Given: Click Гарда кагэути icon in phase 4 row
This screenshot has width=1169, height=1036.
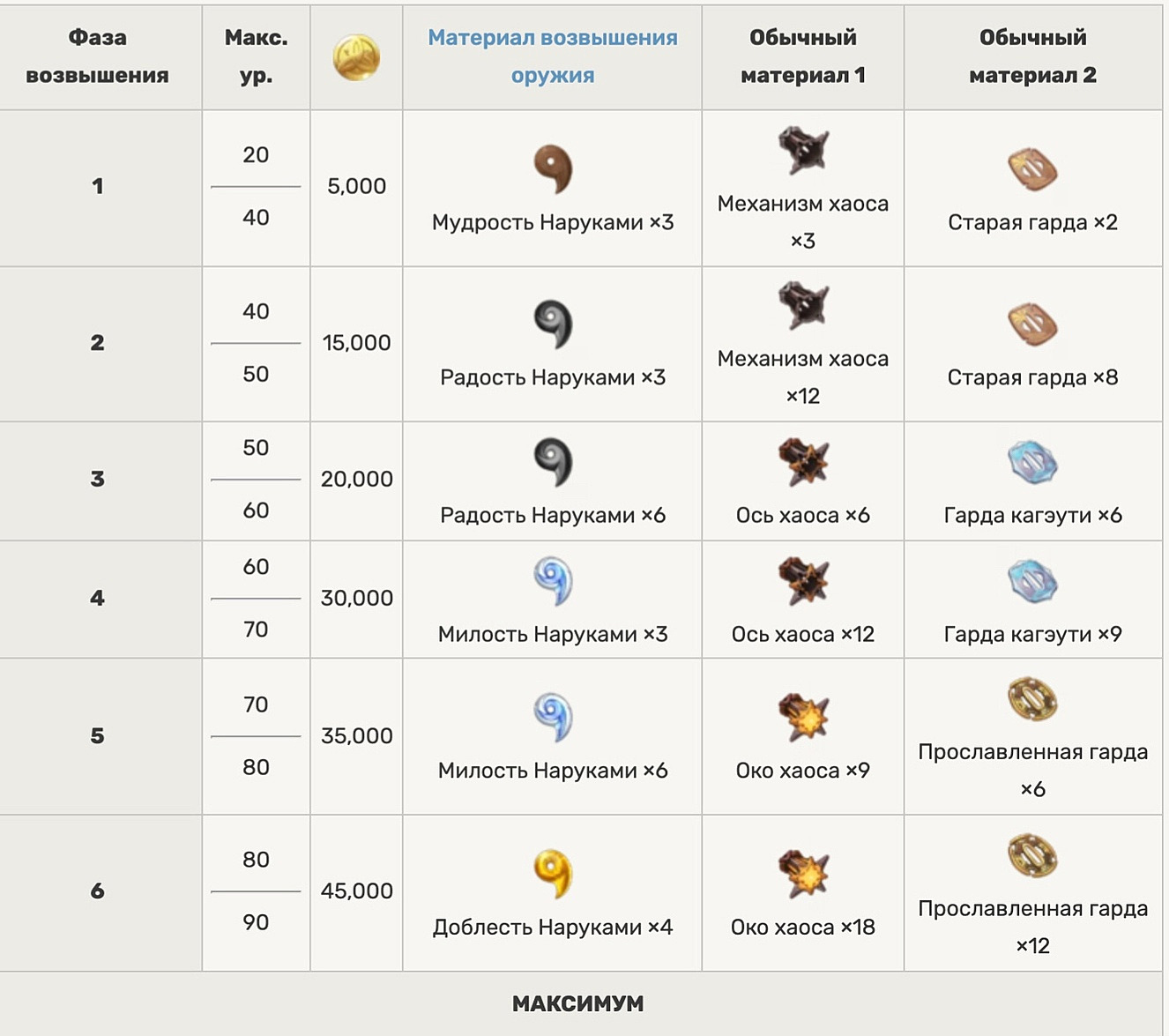Looking at the screenshot, I should coord(1032,581).
